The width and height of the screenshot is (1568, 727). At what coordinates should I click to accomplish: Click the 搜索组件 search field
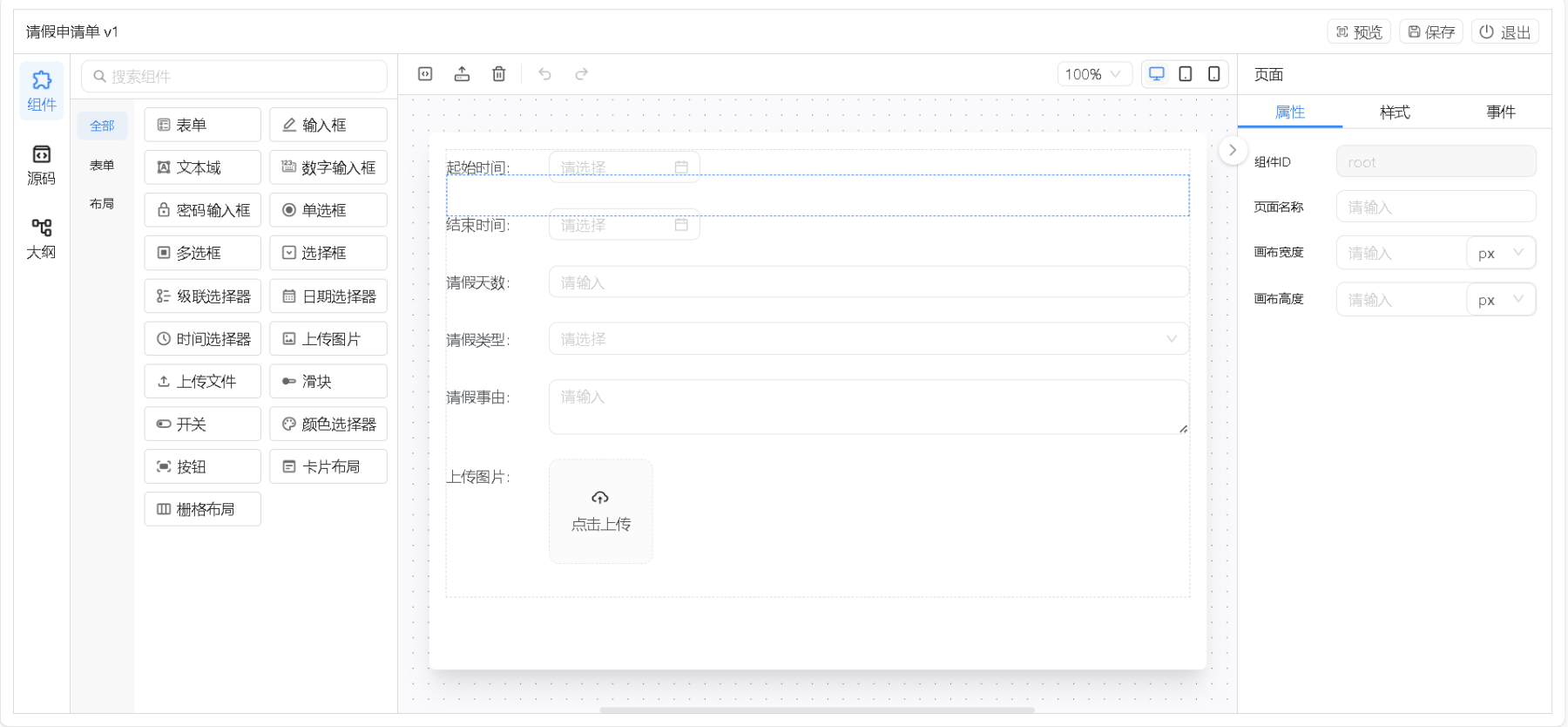(x=235, y=77)
